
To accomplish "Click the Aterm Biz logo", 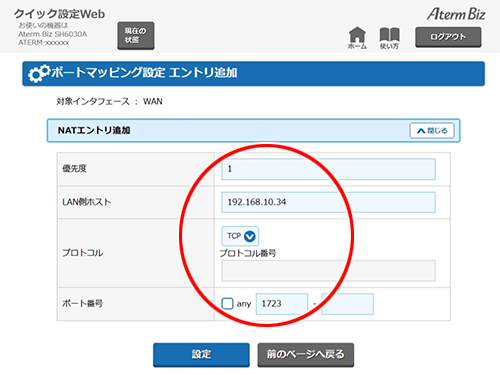I will click(x=456, y=14).
